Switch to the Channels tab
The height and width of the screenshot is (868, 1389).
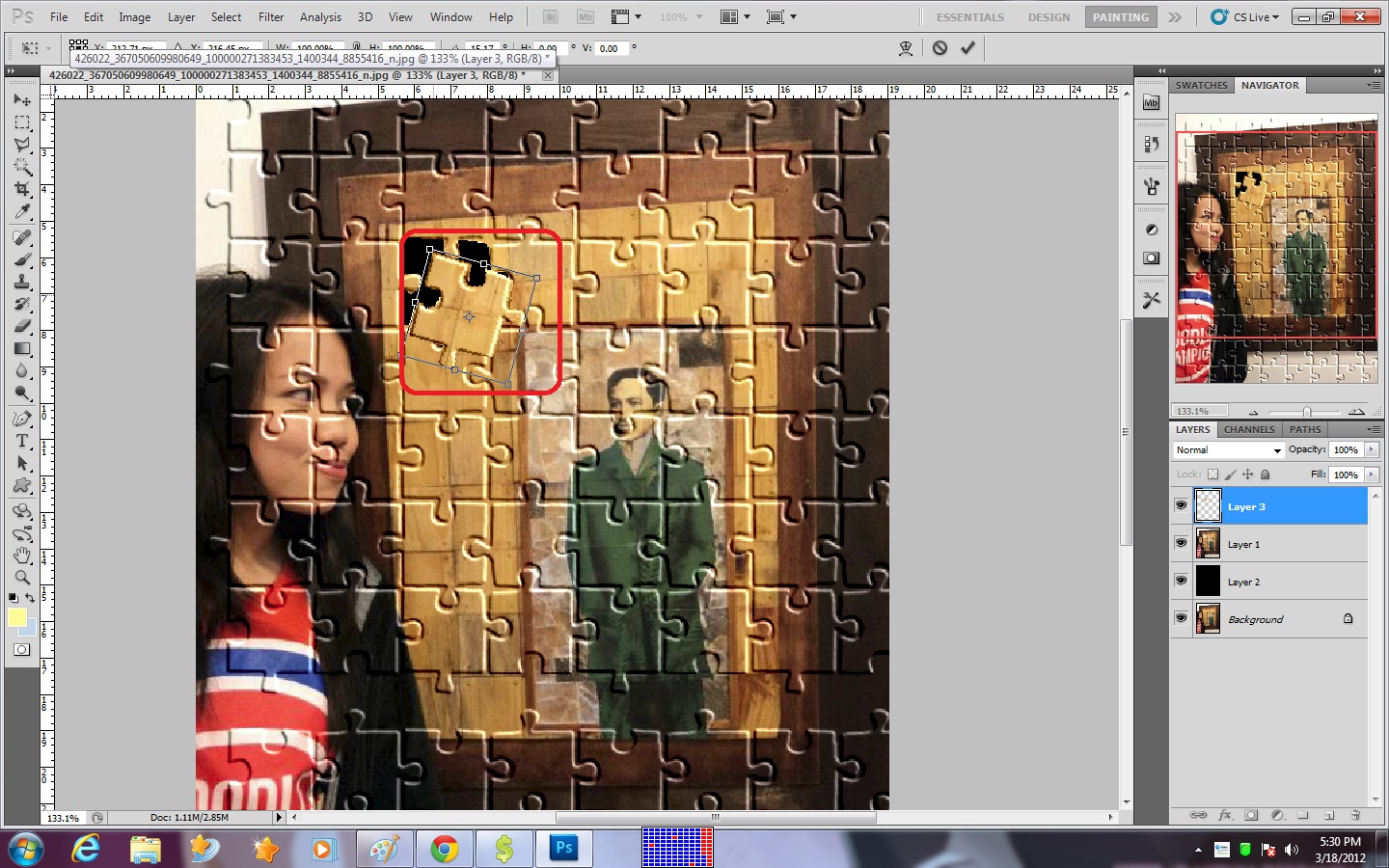click(1249, 429)
